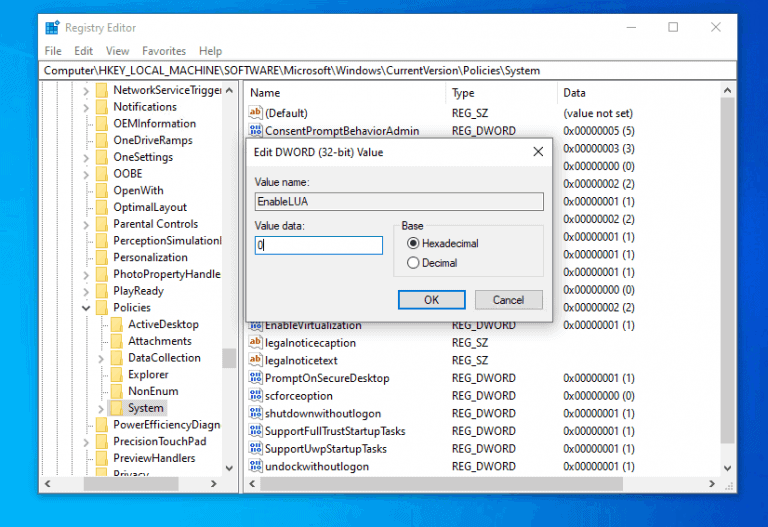Click the folder icon for Parental Controls

coord(101,224)
